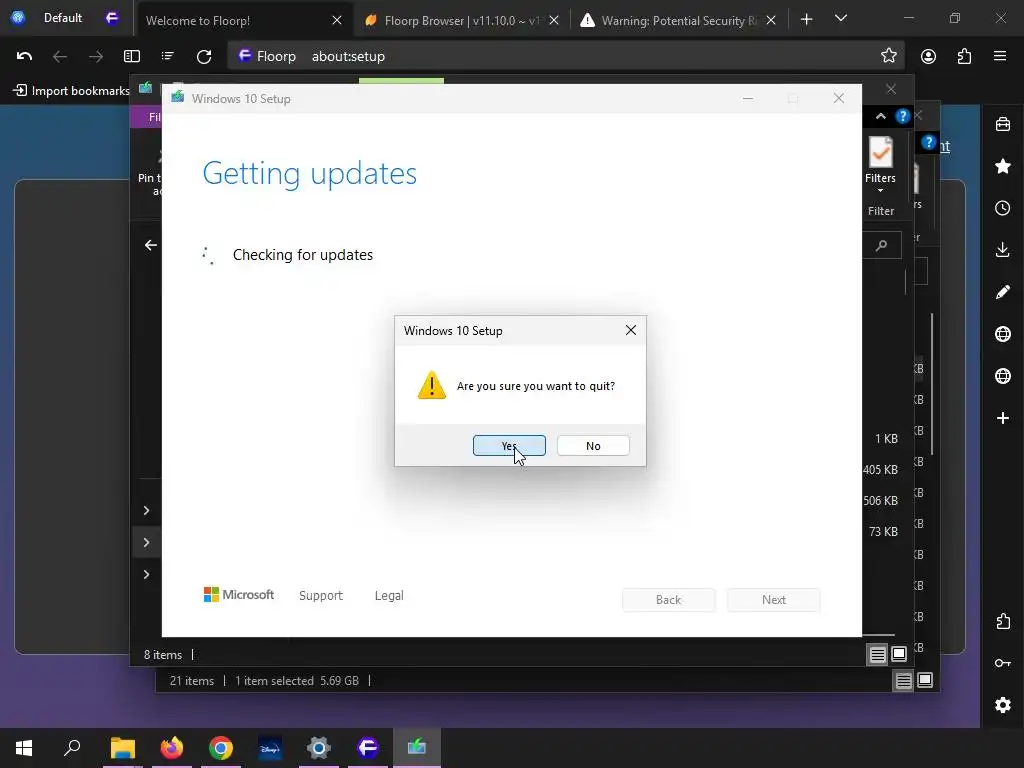
Task: Switch back Explorer to large icons view
Action: pyautogui.click(x=925, y=680)
